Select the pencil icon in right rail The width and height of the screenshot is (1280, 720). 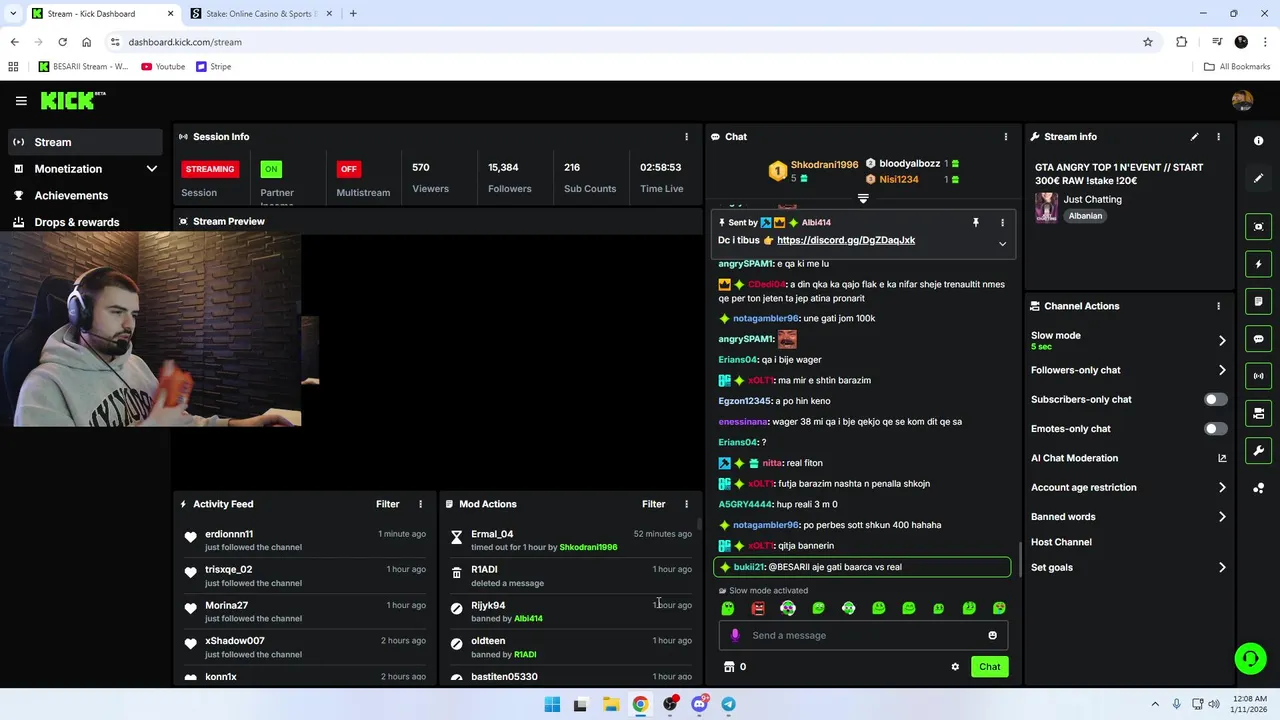point(1258,178)
